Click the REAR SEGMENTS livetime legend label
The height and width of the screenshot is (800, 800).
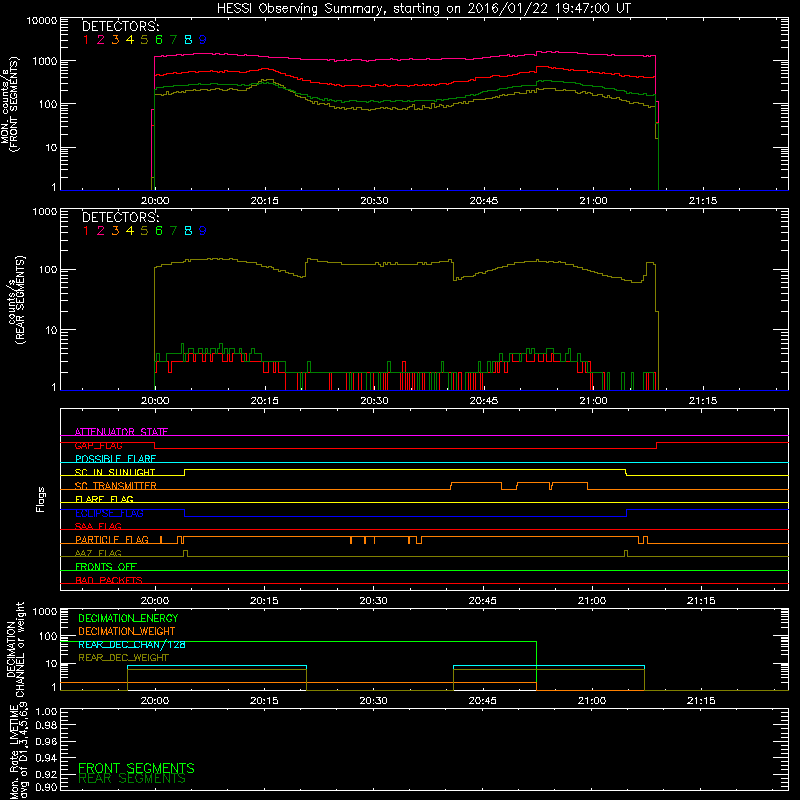click(x=132, y=779)
